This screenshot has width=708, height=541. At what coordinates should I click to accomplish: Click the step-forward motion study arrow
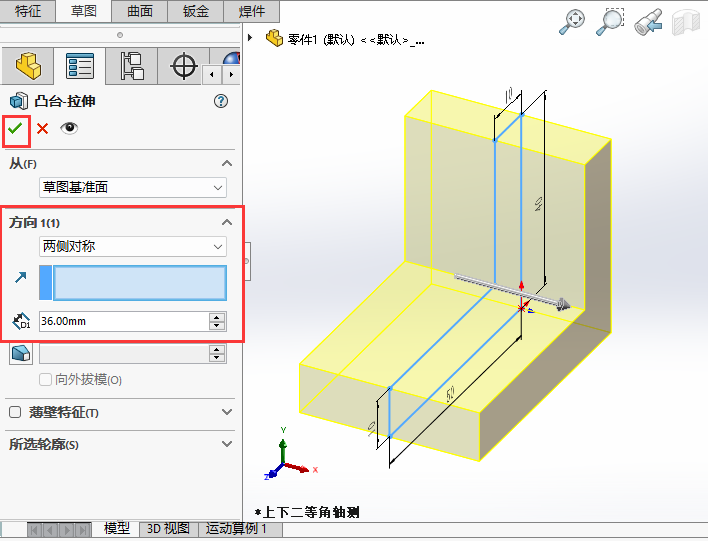click(x=67, y=530)
